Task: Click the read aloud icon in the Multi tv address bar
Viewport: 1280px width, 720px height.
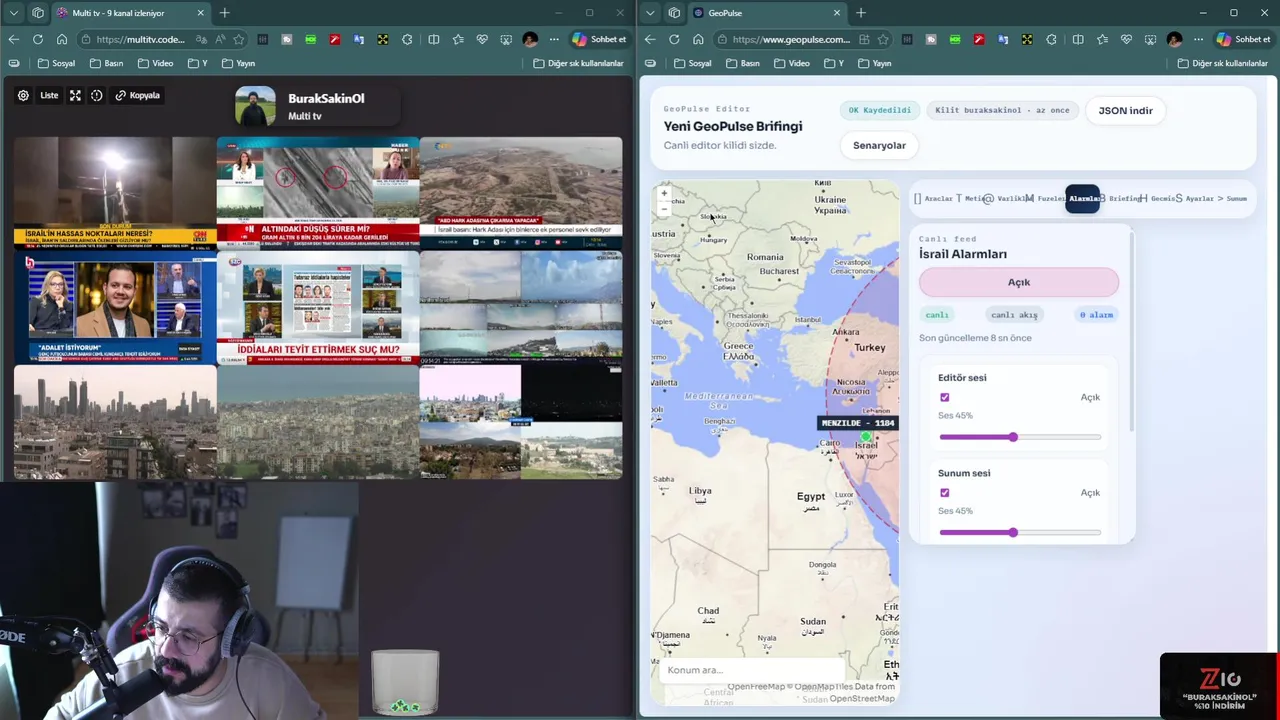Action: point(220,40)
